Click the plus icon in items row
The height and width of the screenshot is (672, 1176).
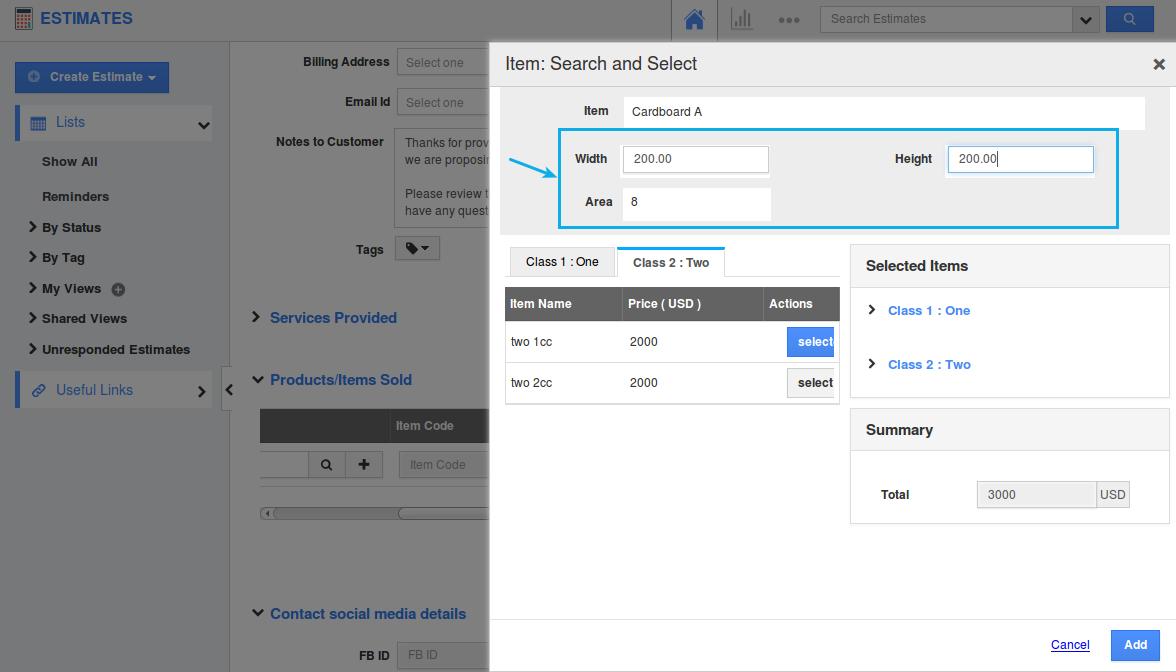[364, 464]
